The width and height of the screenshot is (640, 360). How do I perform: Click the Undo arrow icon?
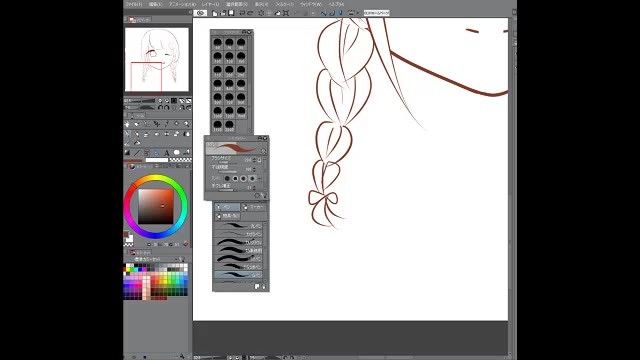[242, 13]
